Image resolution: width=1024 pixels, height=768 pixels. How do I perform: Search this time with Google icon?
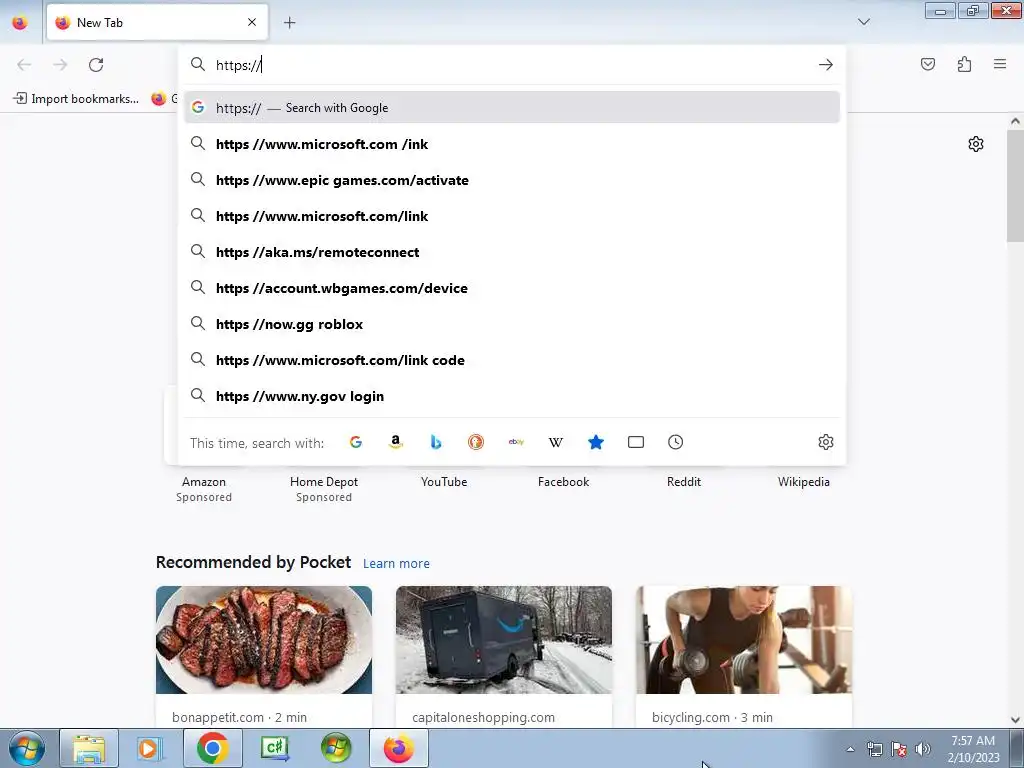point(355,442)
